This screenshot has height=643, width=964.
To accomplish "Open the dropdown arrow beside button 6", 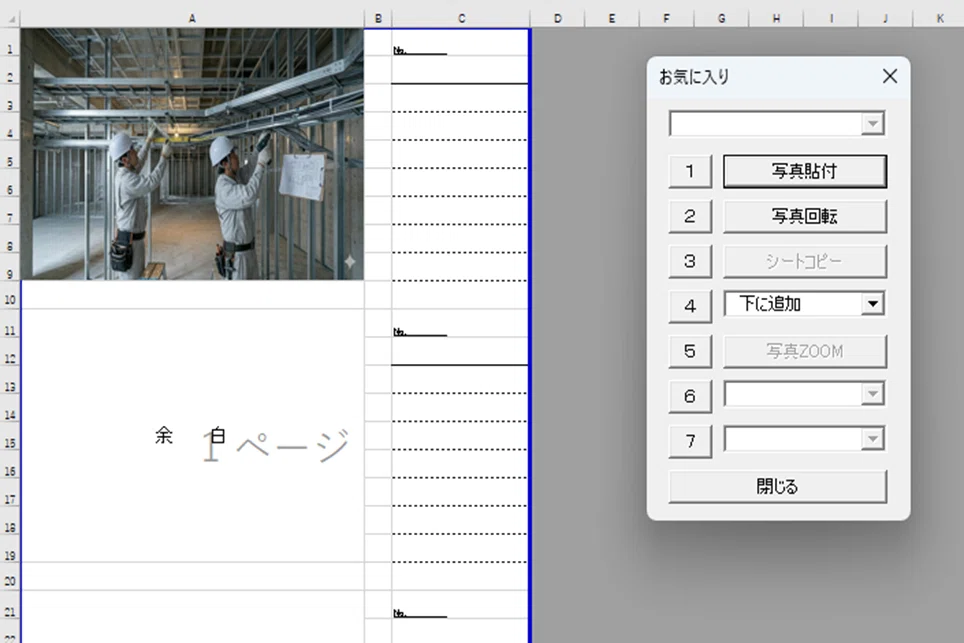I will coord(872,394).
